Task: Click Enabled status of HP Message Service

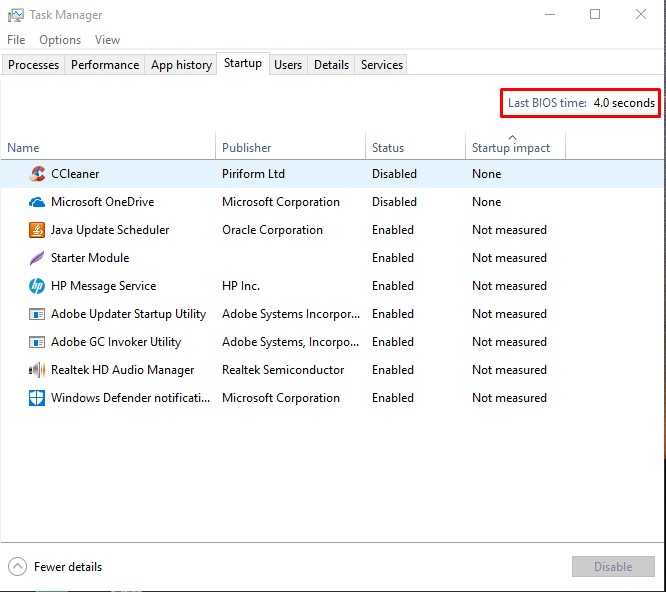Action: coord(393,286)
